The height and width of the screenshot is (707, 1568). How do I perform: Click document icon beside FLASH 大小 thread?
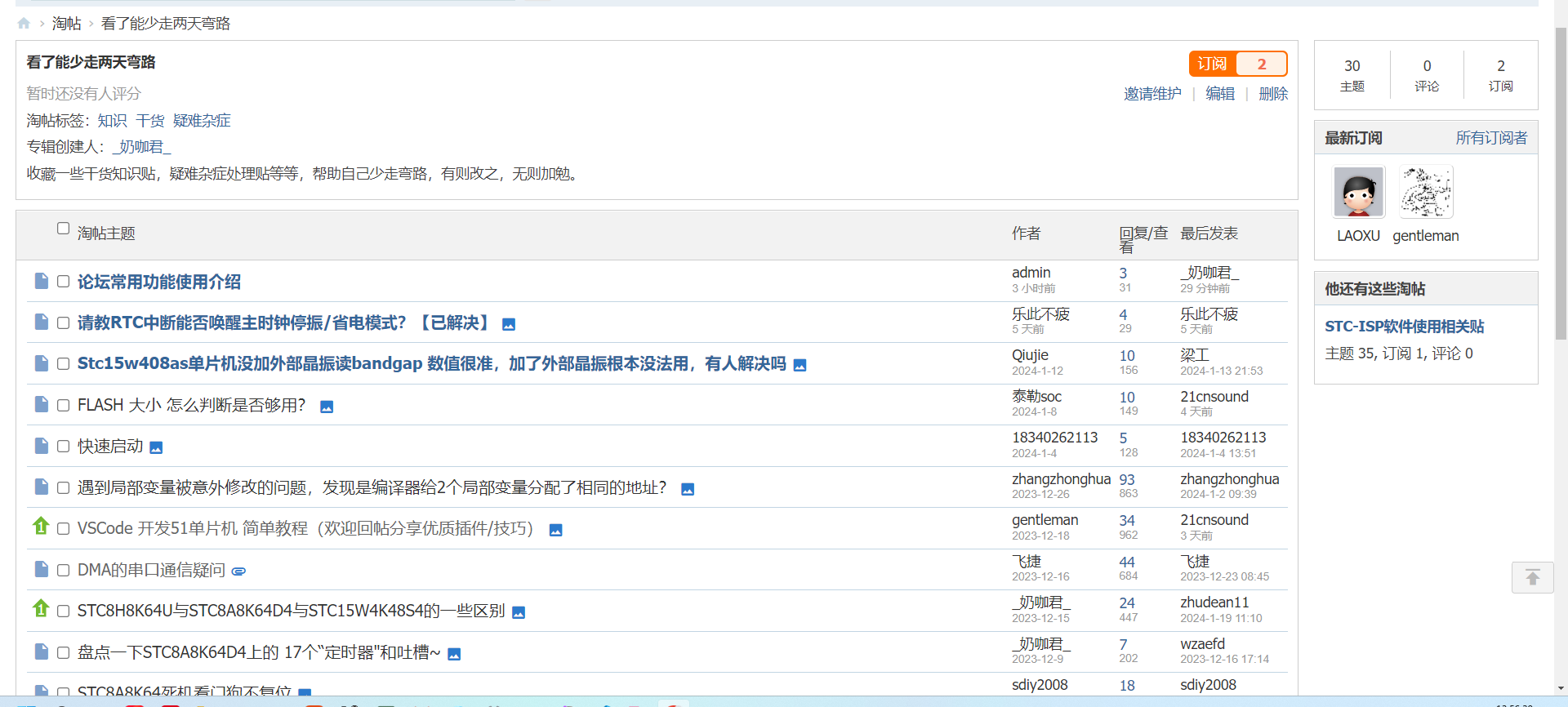[42, 405]
